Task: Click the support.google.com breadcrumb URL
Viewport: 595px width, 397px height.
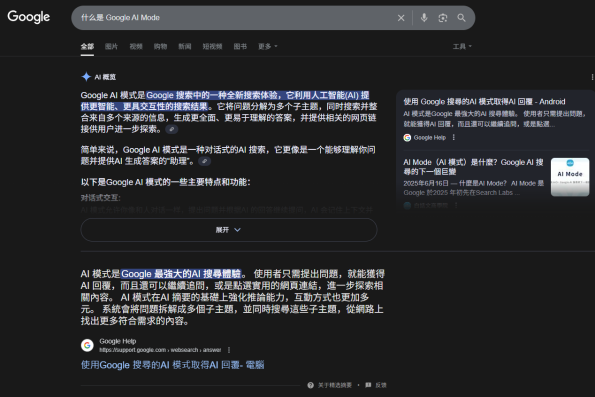Action: point(160,350)
